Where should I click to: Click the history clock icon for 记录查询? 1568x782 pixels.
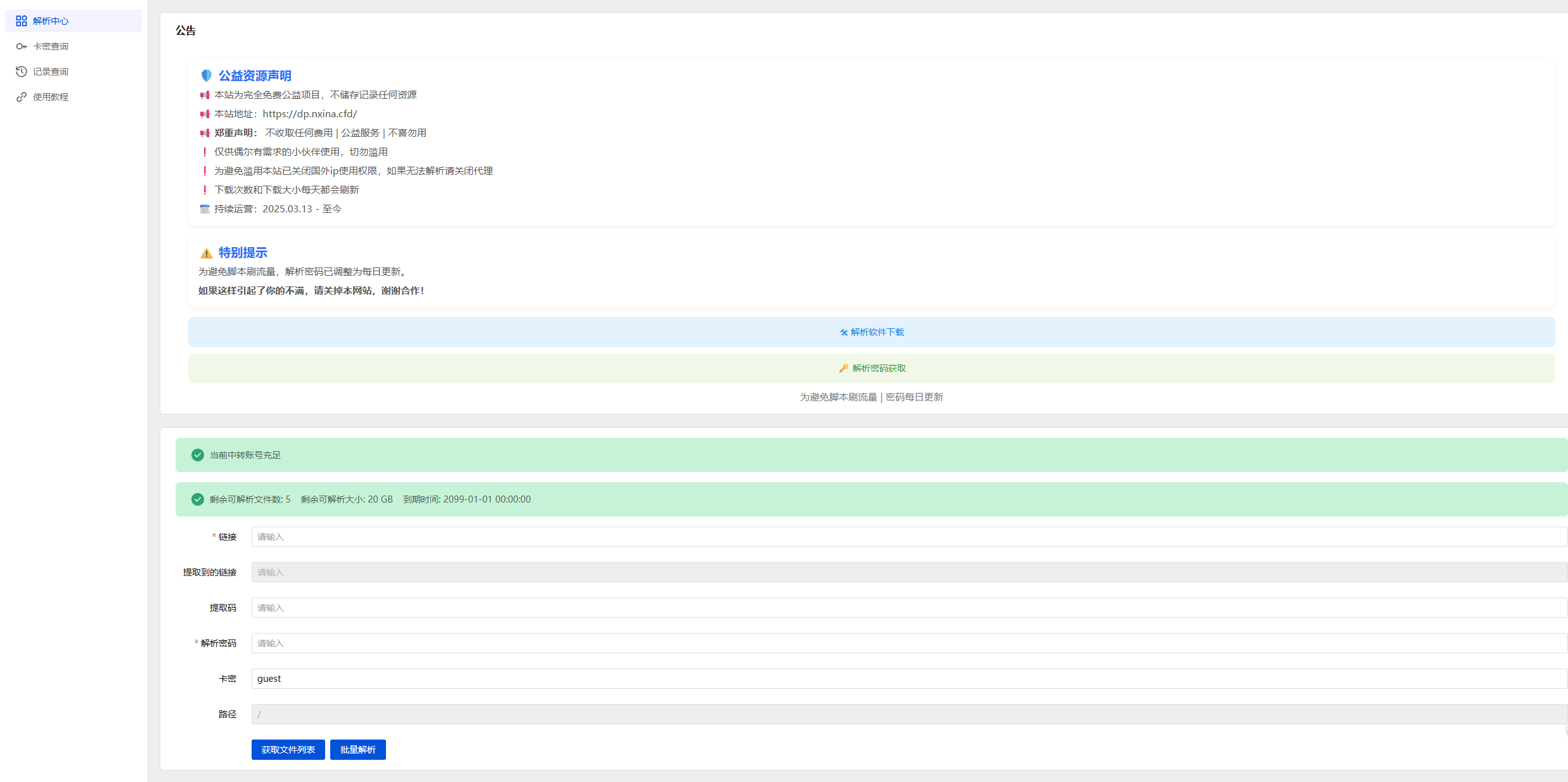point(22,72)
